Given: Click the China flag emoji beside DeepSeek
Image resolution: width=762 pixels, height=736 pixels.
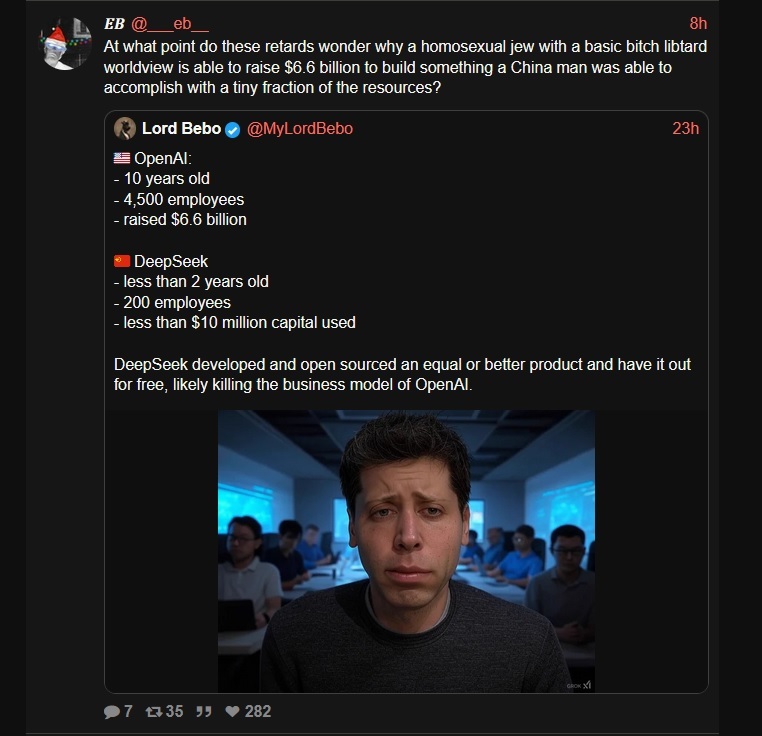Looking at the screenshot, I should click(x=122, y=261).
